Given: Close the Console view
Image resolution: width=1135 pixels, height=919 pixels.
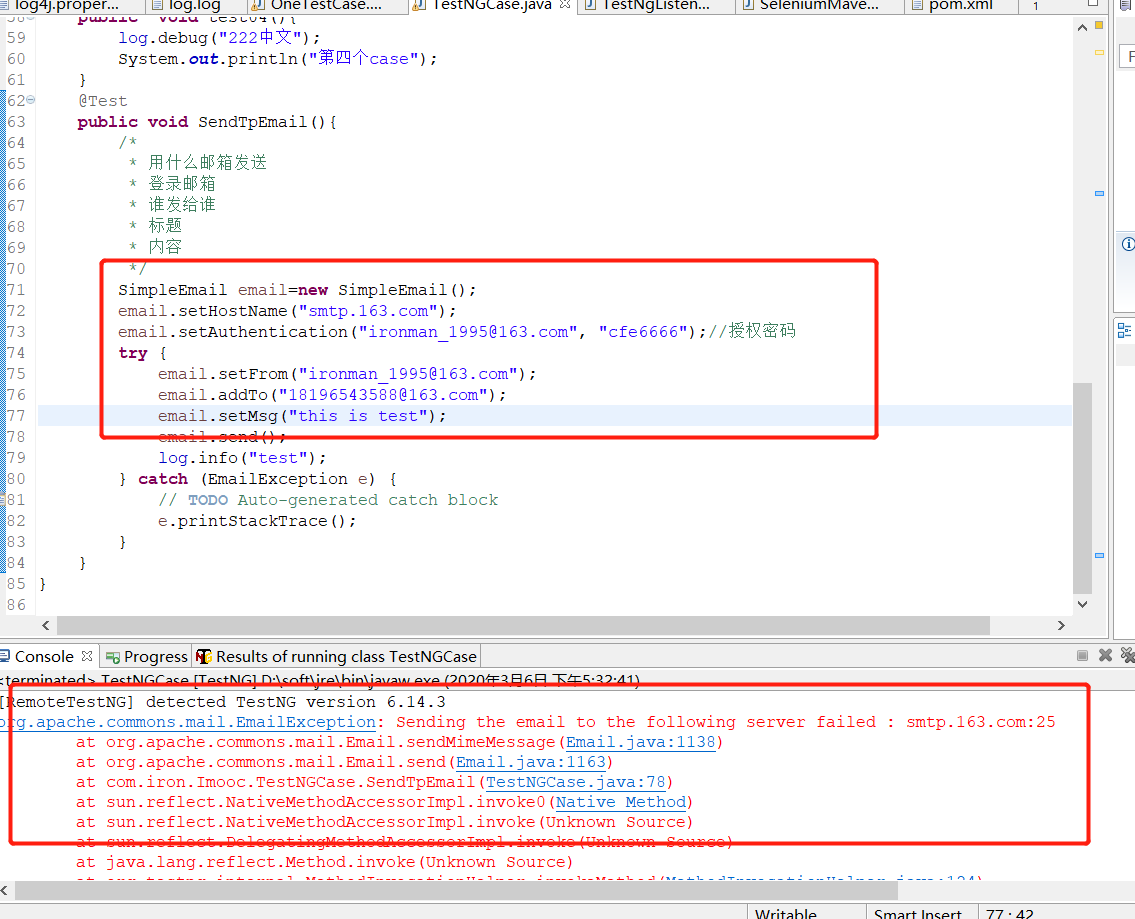Looking at the screenshot, I should tap(87, 656).
